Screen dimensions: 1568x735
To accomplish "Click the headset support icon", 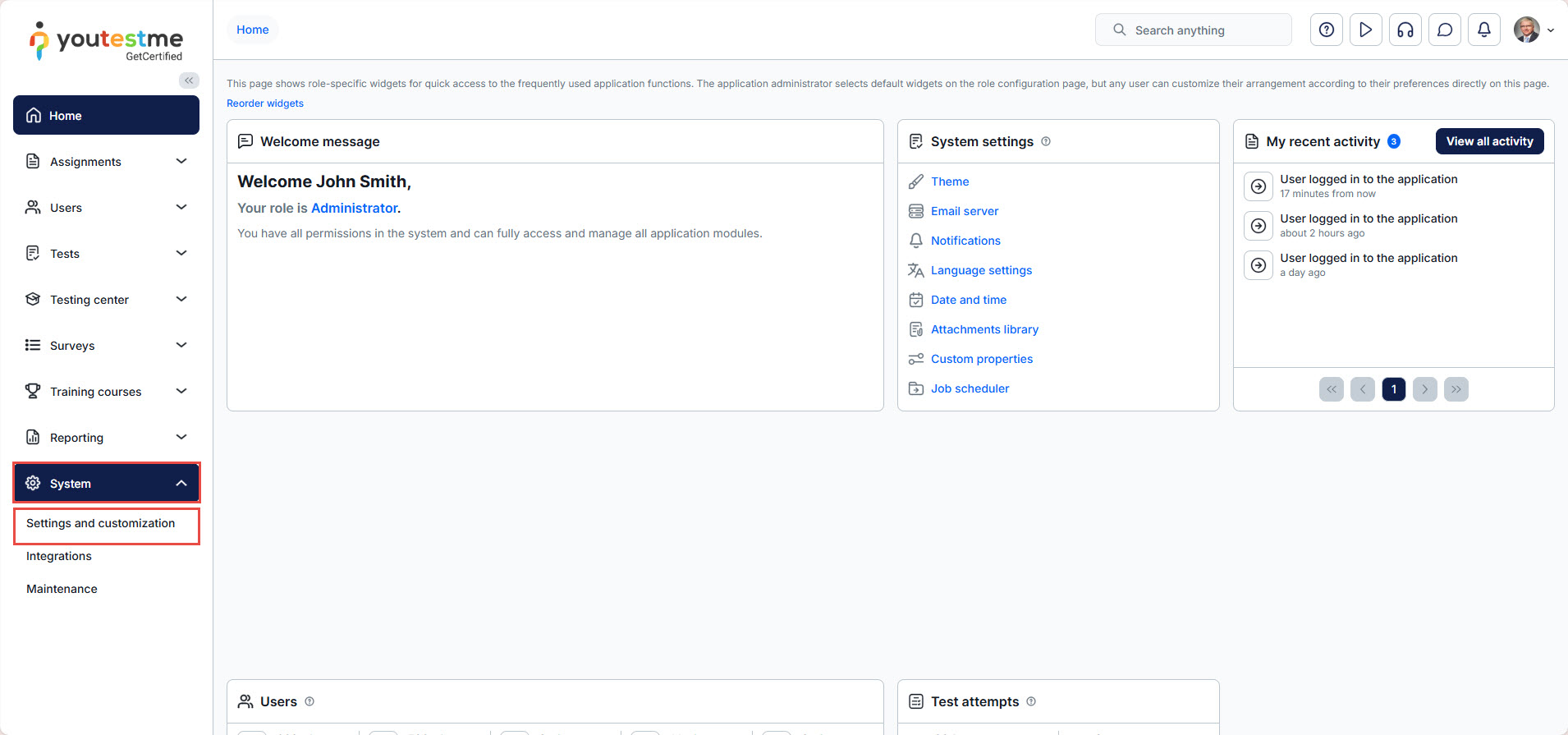I will [x=1405, y=30].
